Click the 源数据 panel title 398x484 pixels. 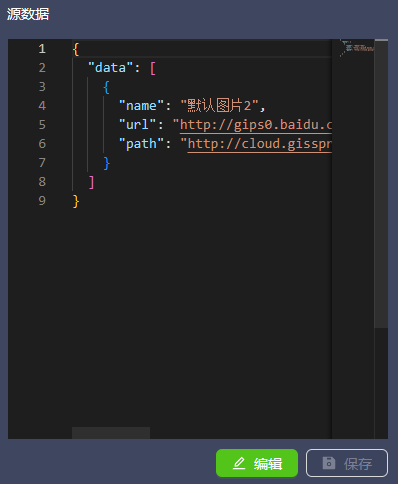pos(28,14)
